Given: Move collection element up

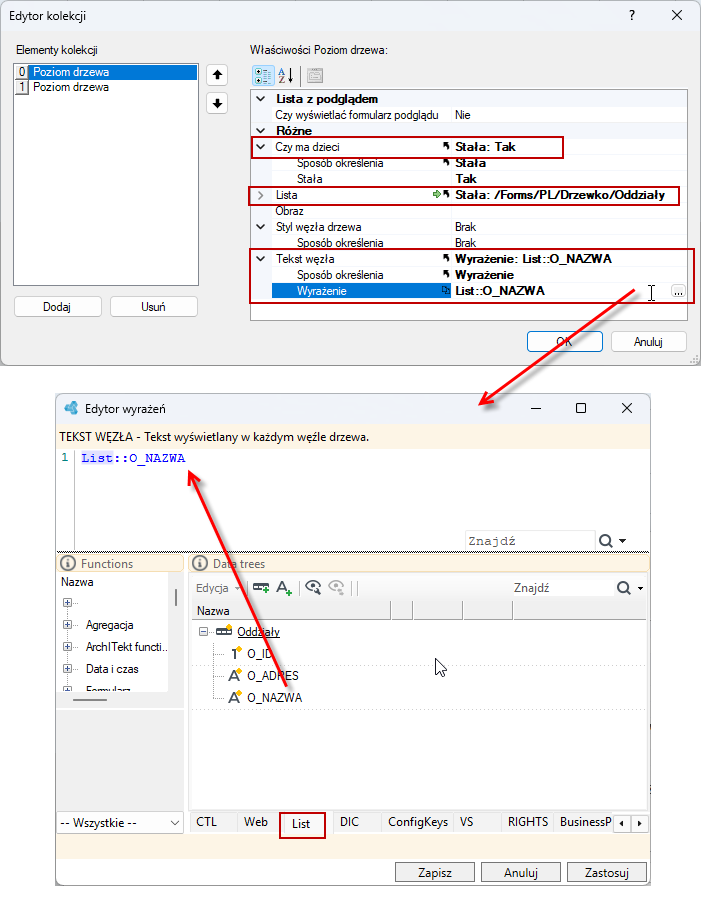Looking at the screenshot, I should click(x=217, y=74).
